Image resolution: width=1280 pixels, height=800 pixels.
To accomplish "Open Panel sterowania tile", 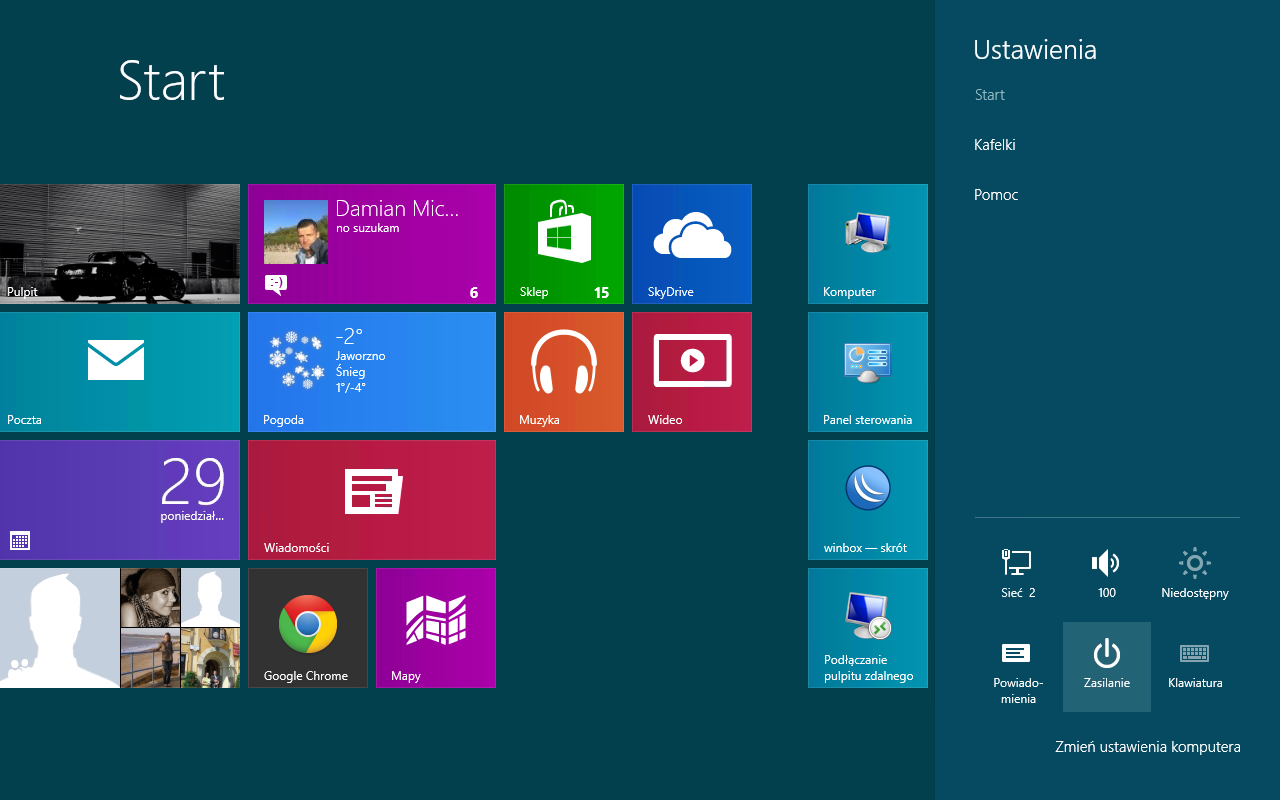I will (x=867, y=371).
